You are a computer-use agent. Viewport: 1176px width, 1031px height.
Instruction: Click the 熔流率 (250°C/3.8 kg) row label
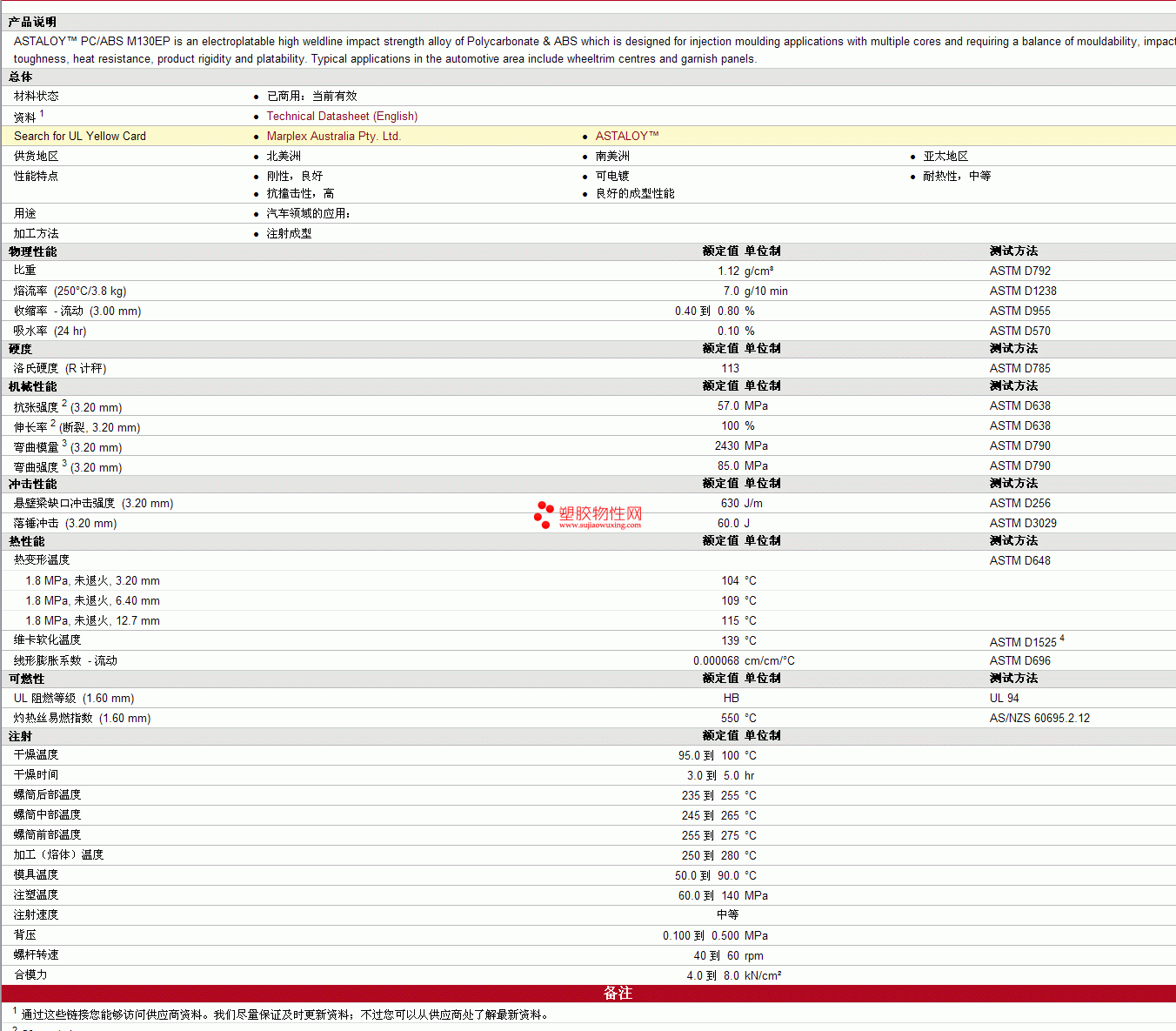[70, 291]
